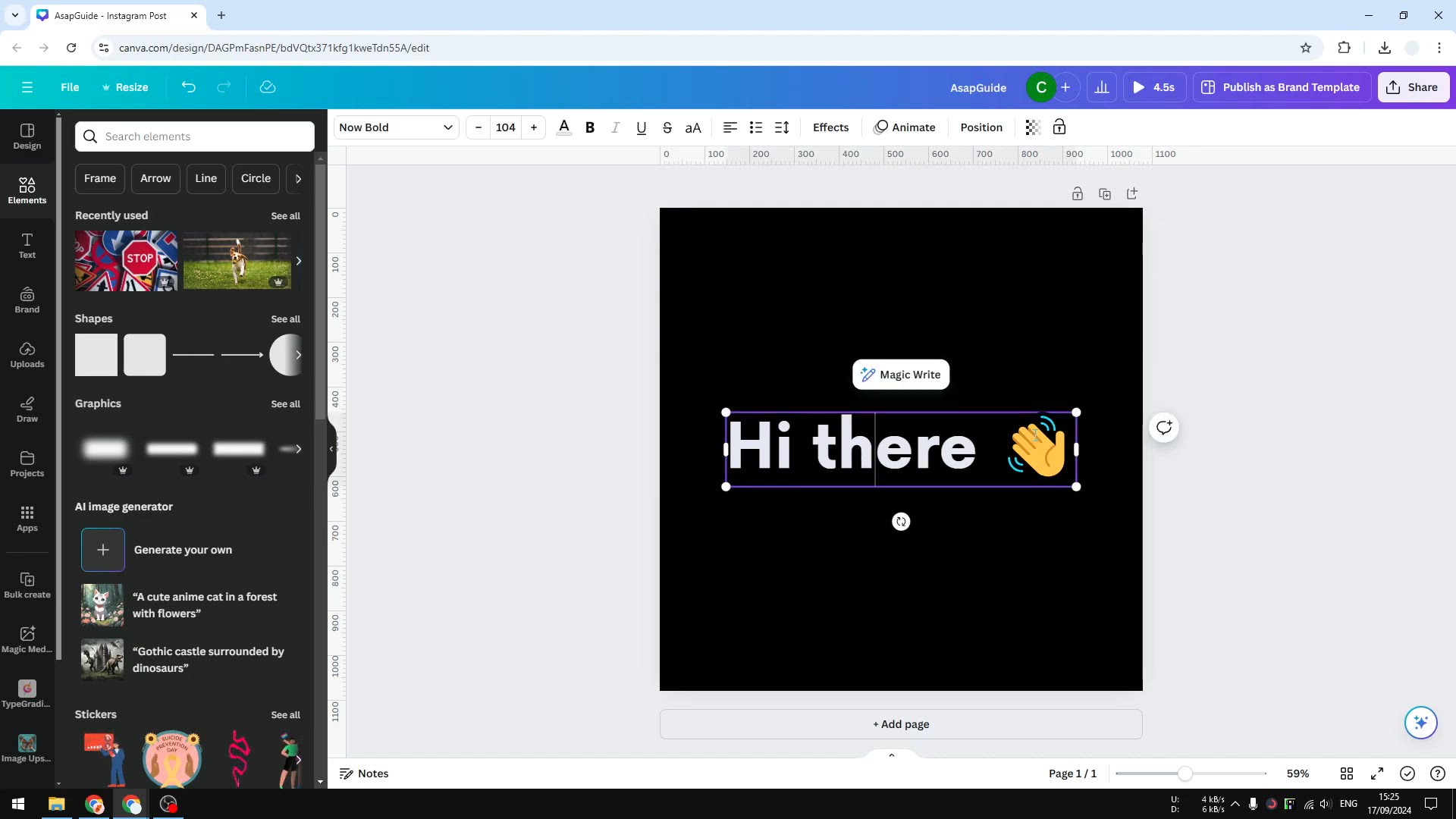This screenshot has width=1456, height=819.
Task: Open Position panel
Action: pyautogui.click(x=981, y=127)
